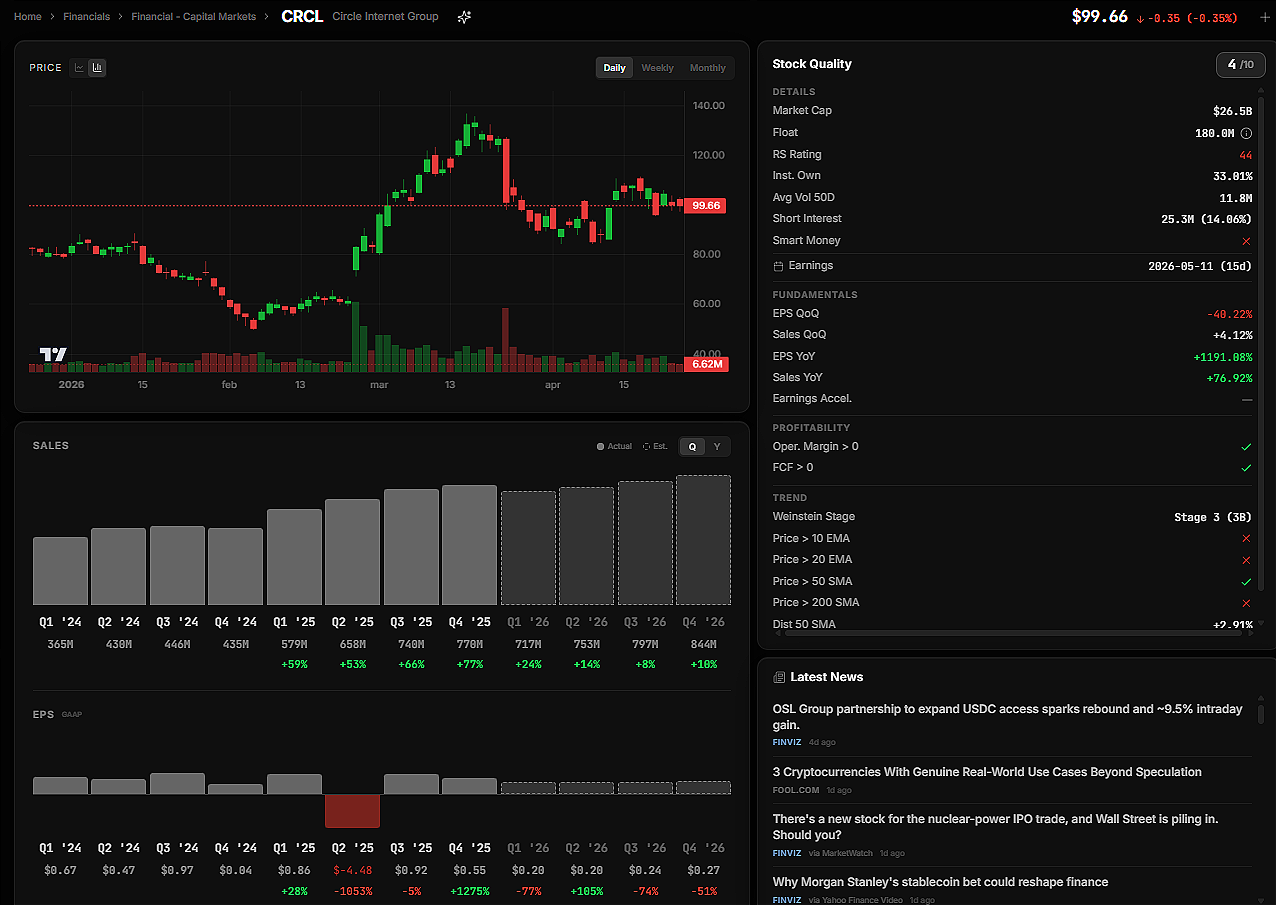Click the 4/10 stock quality score badge
Screen dimensions: 1276x905
(x=1239, y=65)
